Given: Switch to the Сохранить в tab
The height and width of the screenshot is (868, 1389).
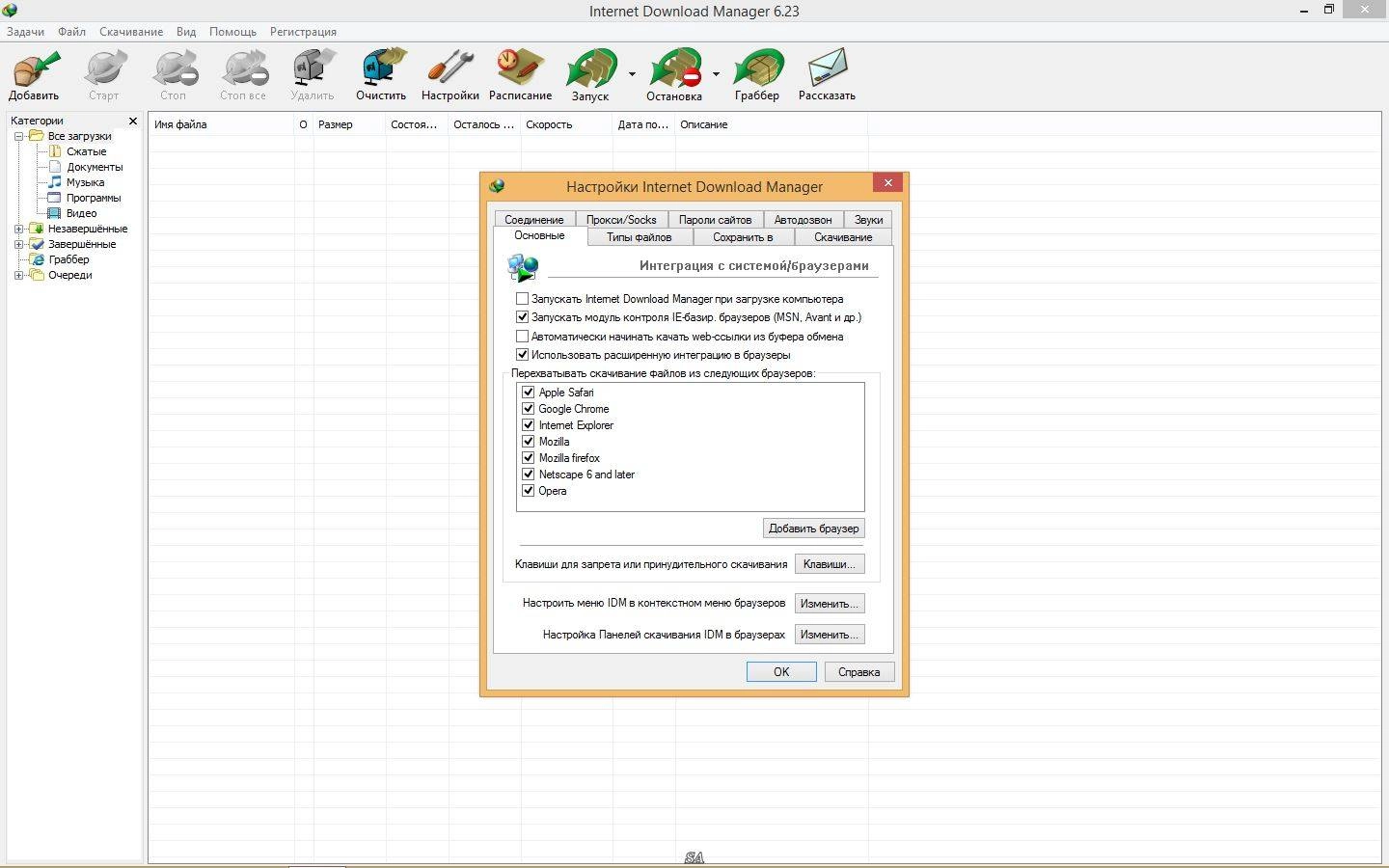Looking at the screenshot, I should (743, 237).
